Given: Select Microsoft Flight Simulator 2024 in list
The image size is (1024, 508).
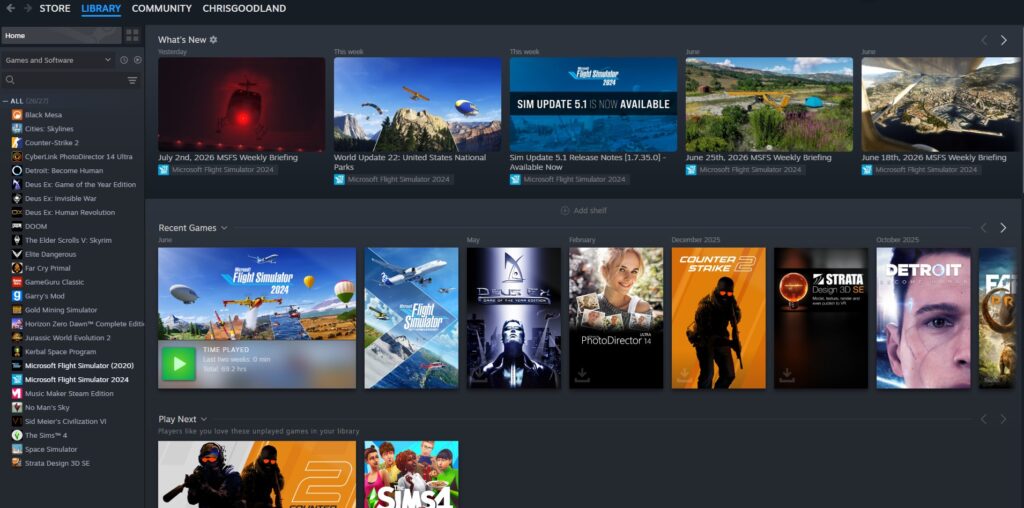Looking at the screenshot, I should click(x=76, y=379).
